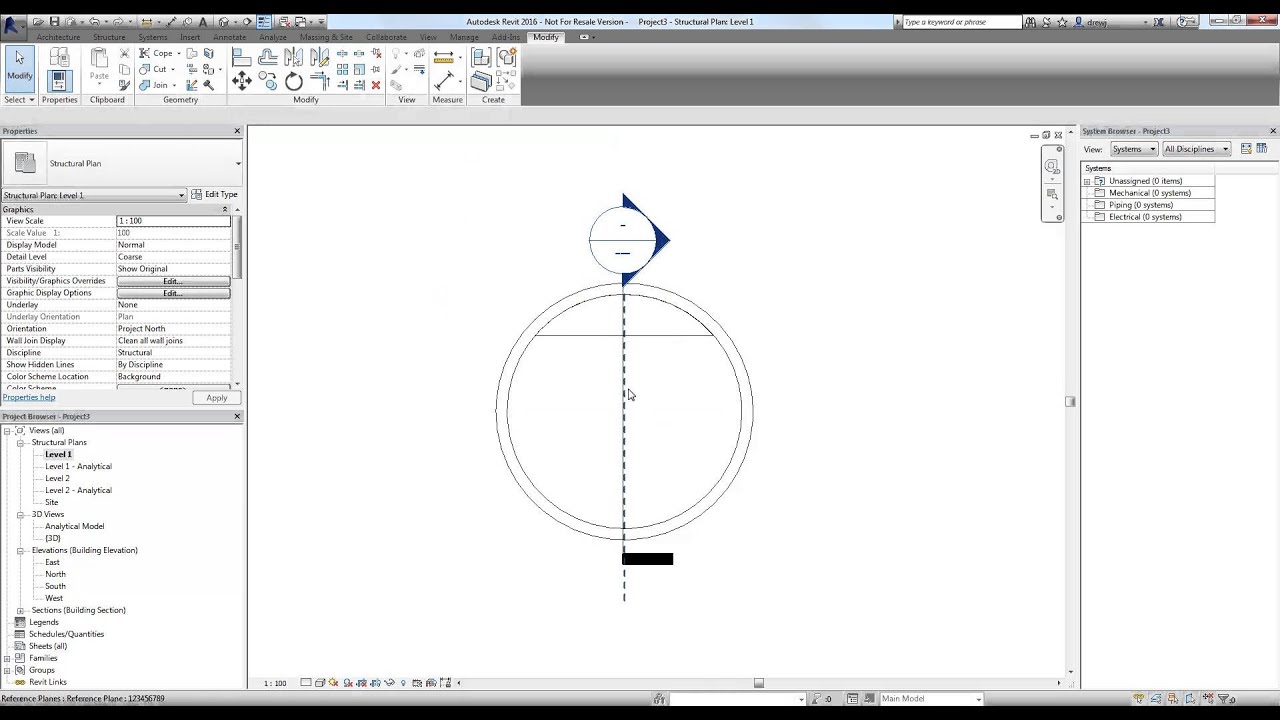Activate the Rotate tool
The width and height of the screenshot is (1280, 720).
(293, 80)
